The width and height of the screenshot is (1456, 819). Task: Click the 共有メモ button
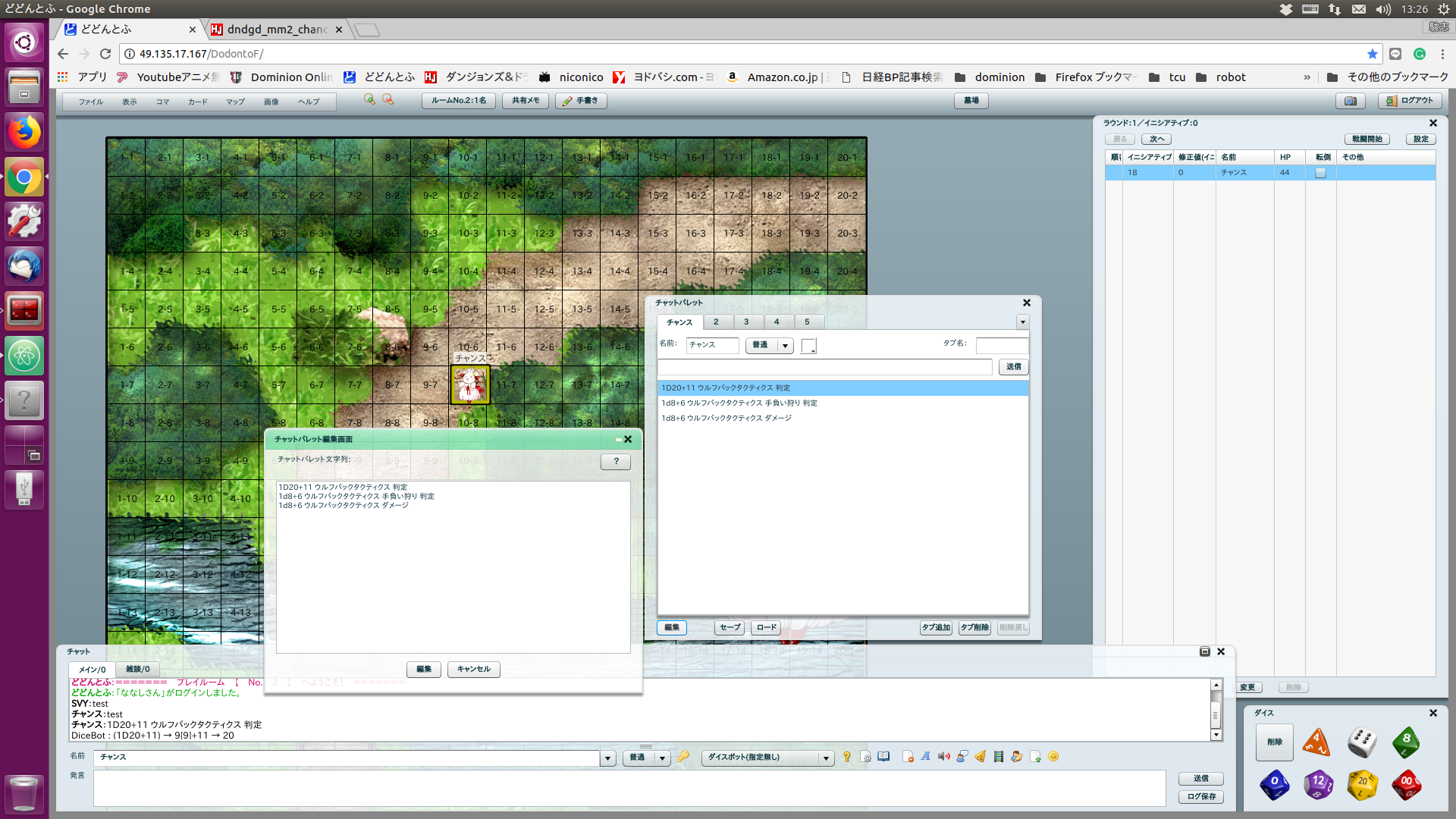pos(525,100)
